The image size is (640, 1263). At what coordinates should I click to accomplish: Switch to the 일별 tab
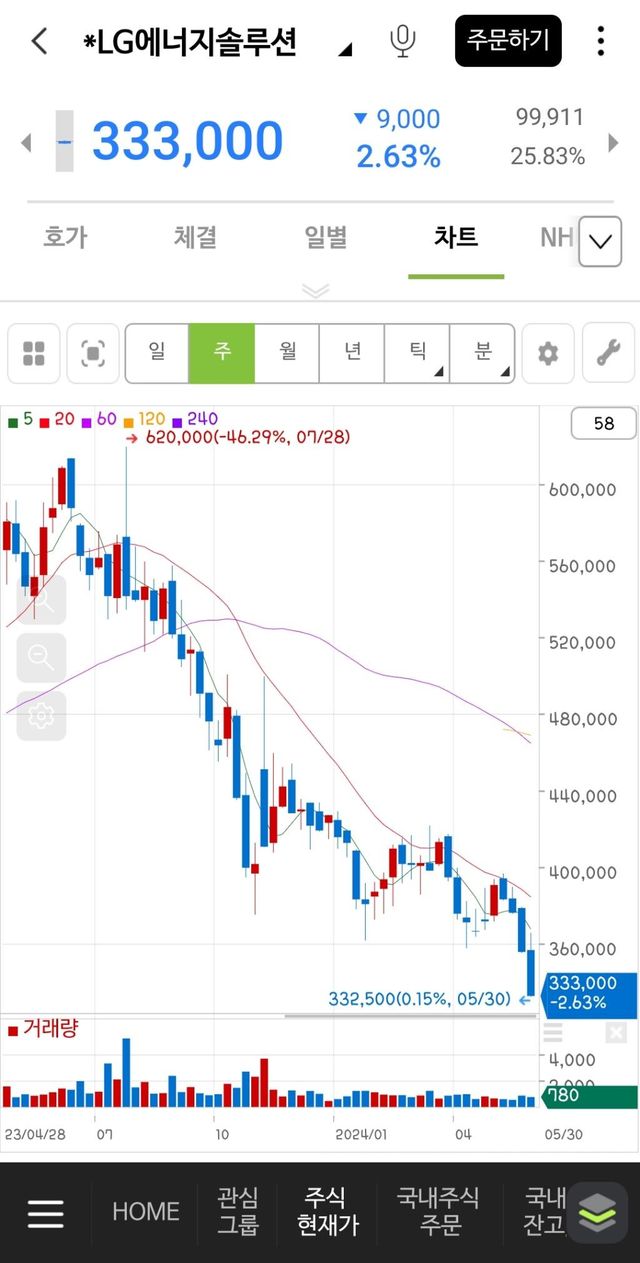[x=326, y=238]
